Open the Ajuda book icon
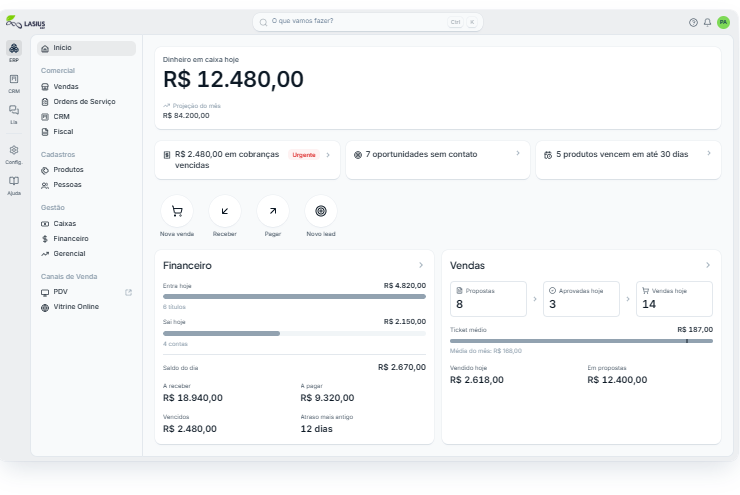This screenshot has height=495, width=740. pyautogui.click(x=14, y=181)
